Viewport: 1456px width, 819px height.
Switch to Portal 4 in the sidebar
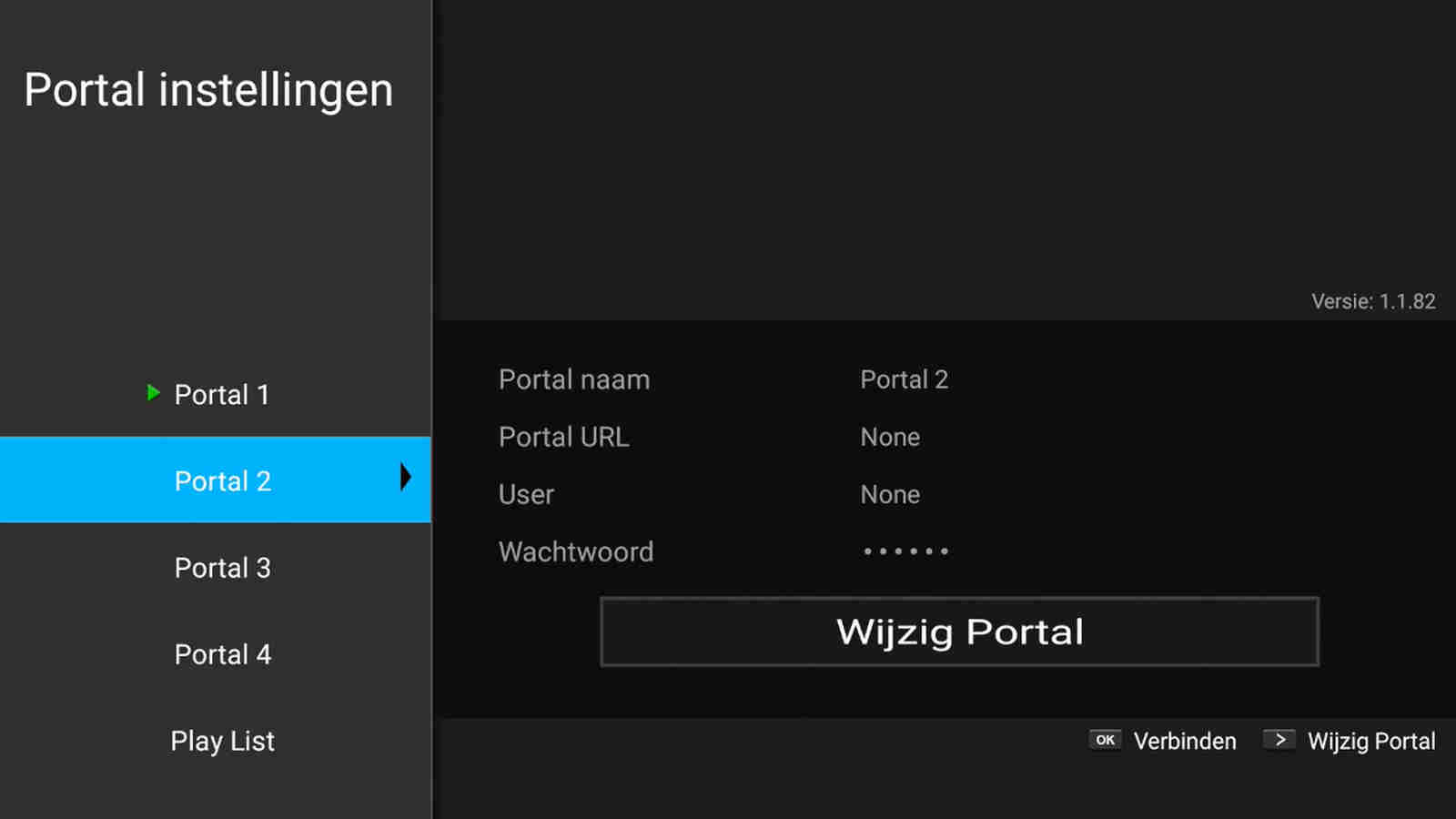[x=222, y=654]
